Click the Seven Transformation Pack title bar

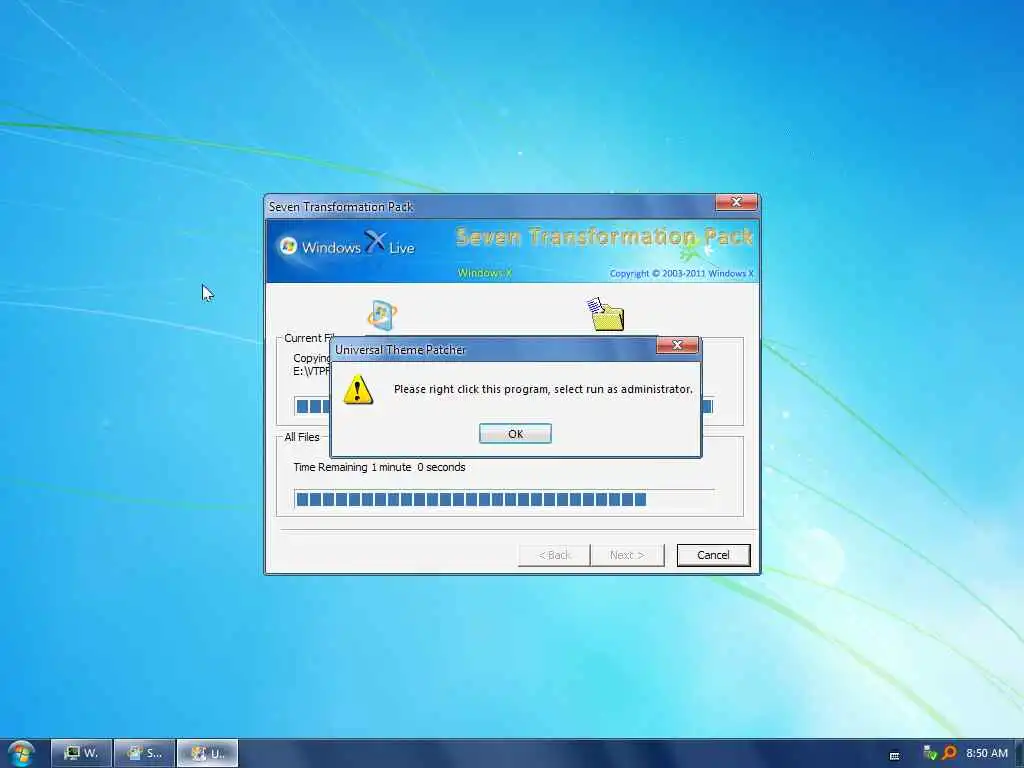490,206
